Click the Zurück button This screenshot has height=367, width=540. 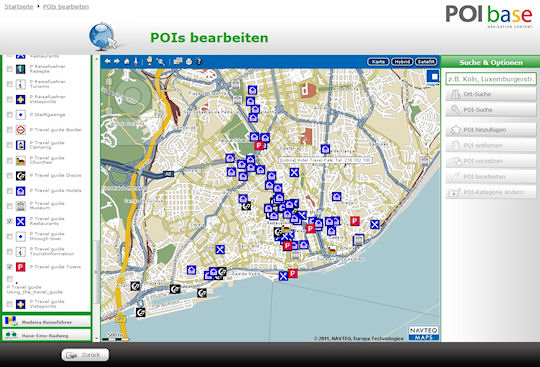click(85, 355)
